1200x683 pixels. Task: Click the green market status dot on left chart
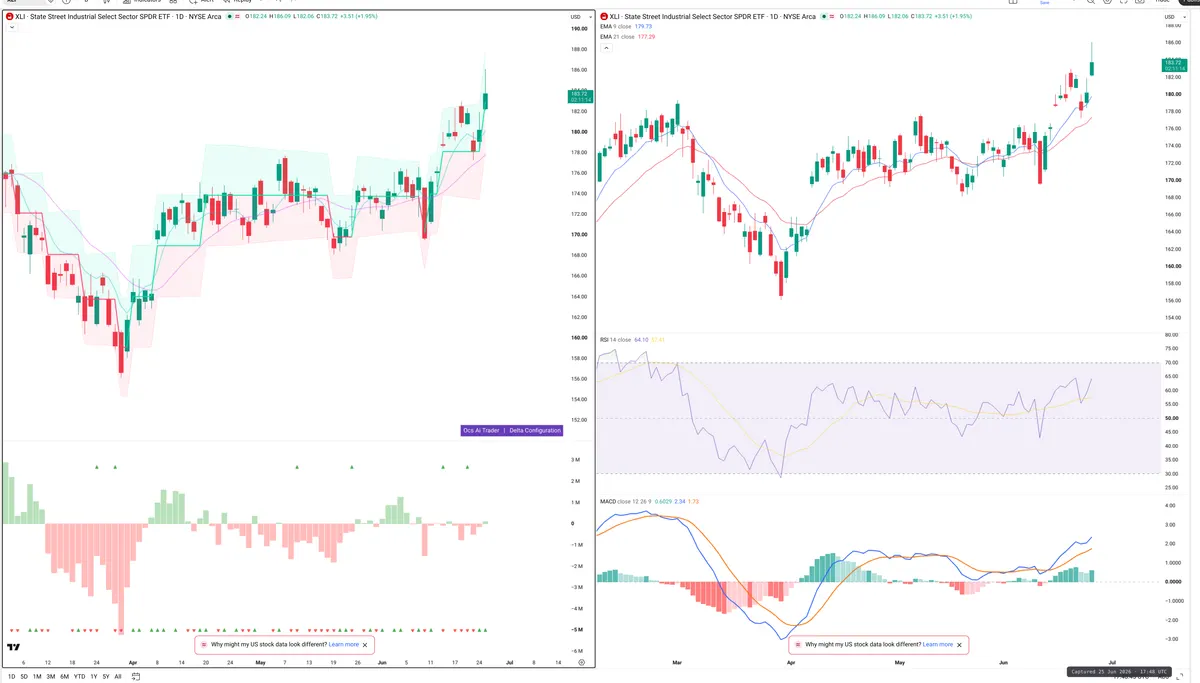[x=230, y=17]
